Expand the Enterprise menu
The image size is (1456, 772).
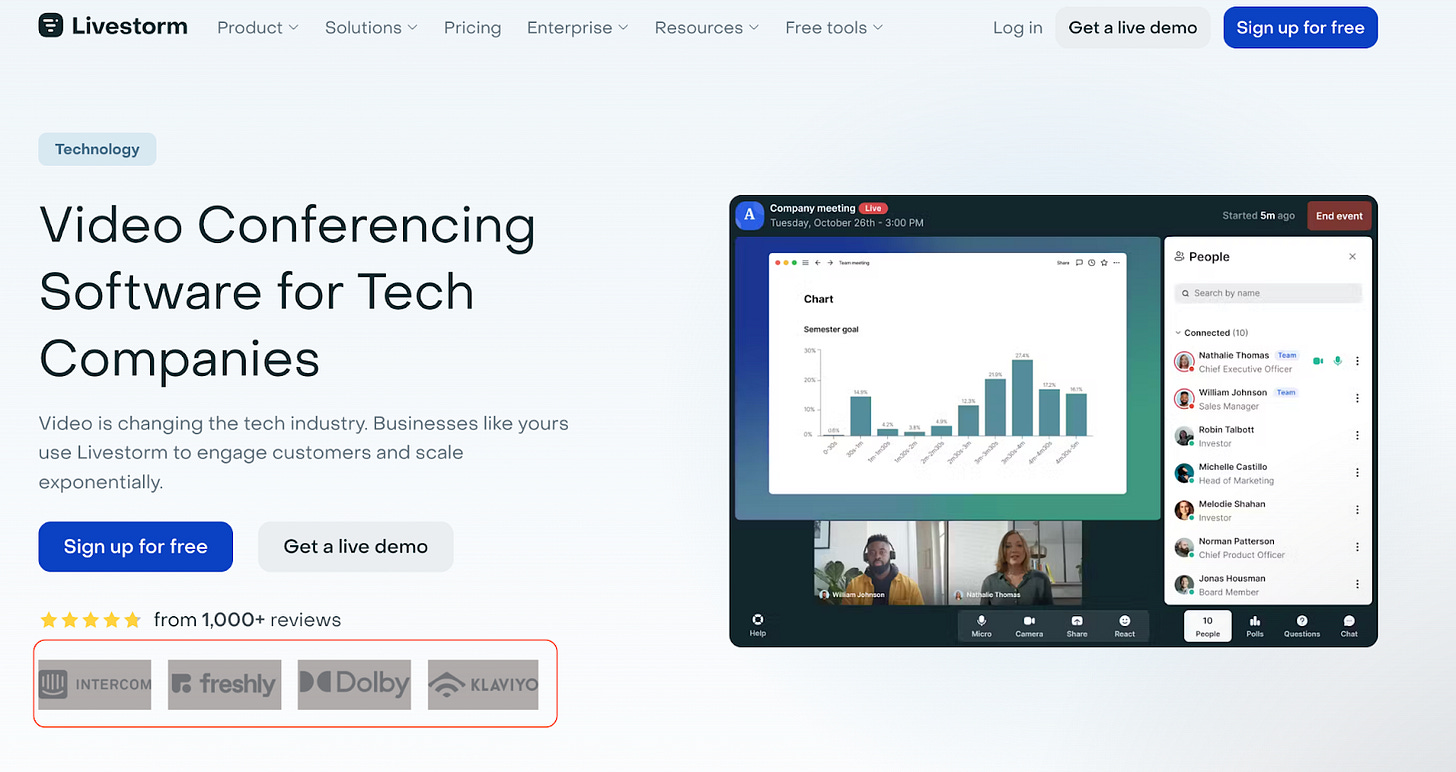pos(578,28)
